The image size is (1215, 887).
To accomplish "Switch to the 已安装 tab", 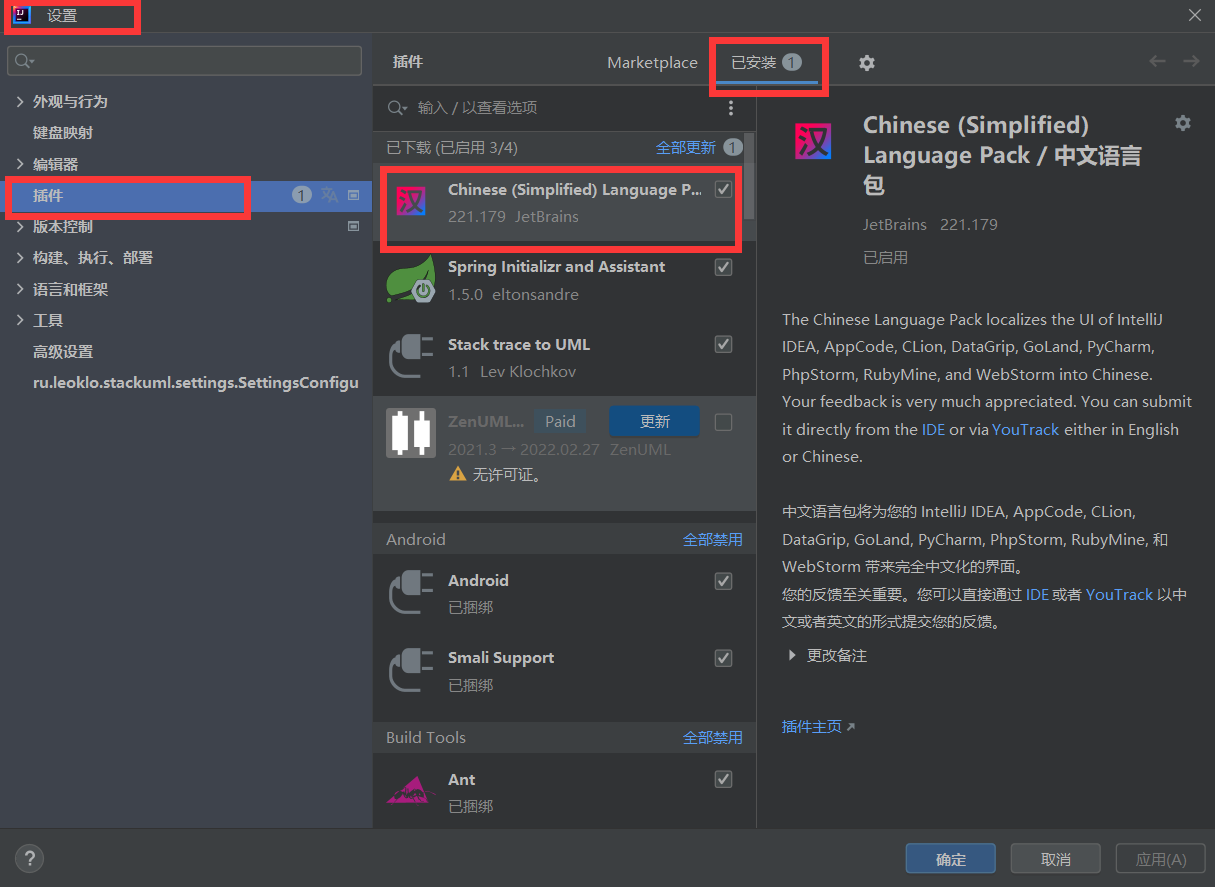I will [x=767, y=62].
